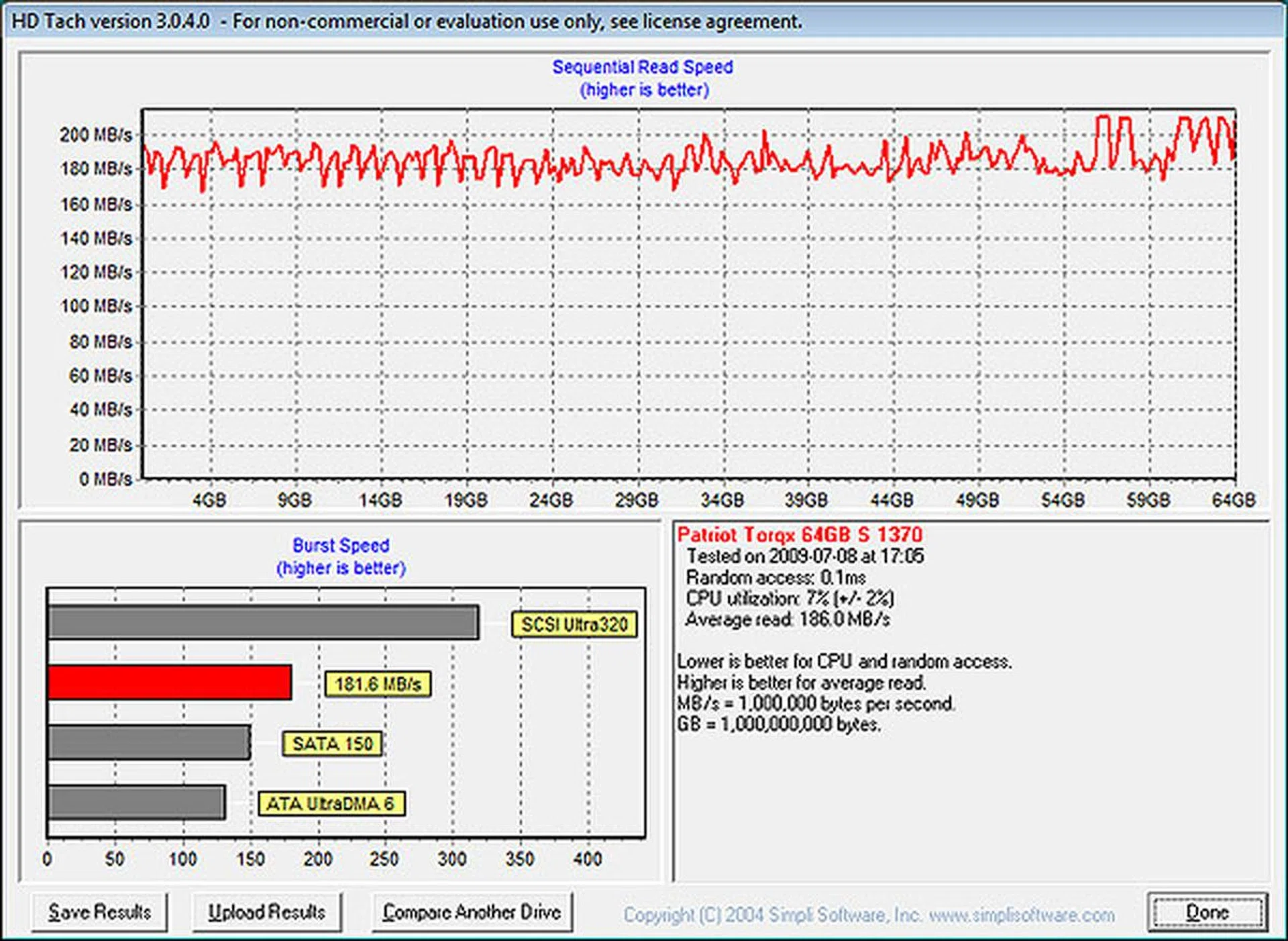Click the 34GB label on the x-axis
This screenshot has width=1288, height=941.
[x=722, y=500]
